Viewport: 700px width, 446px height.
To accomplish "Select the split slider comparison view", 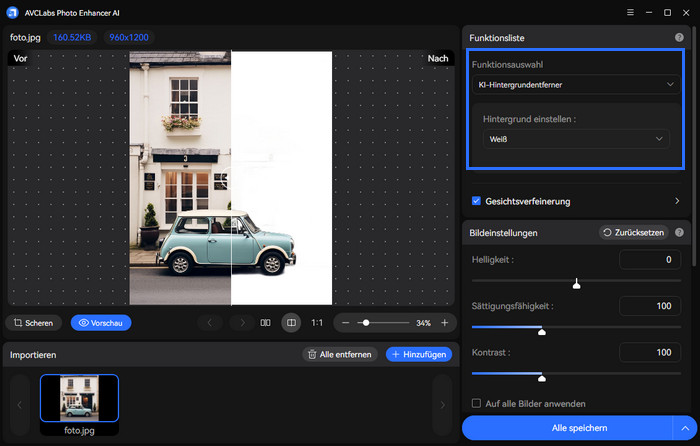I will point(291,323).
